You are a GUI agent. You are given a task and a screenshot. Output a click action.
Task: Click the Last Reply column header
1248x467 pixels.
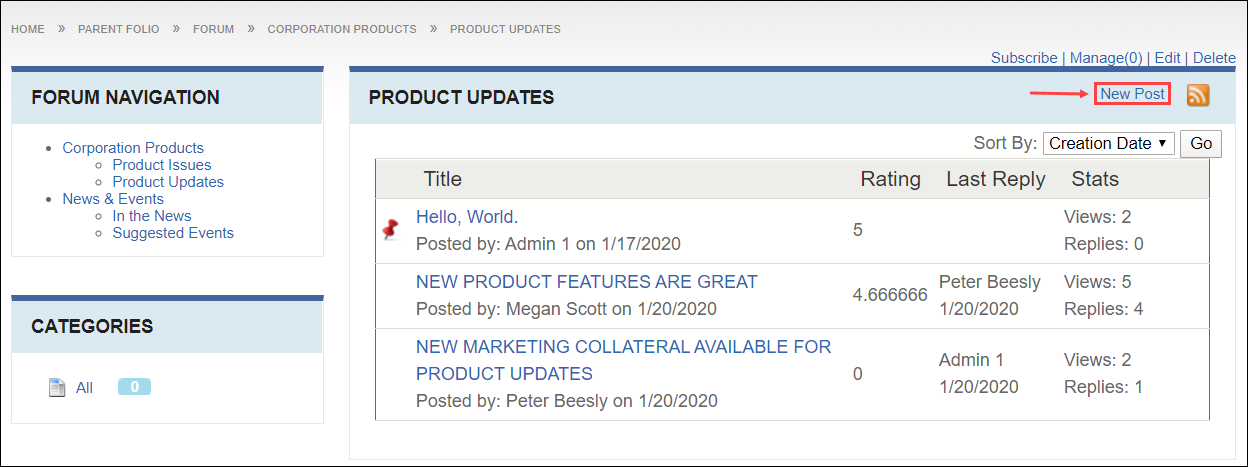[x=996, y=179]
